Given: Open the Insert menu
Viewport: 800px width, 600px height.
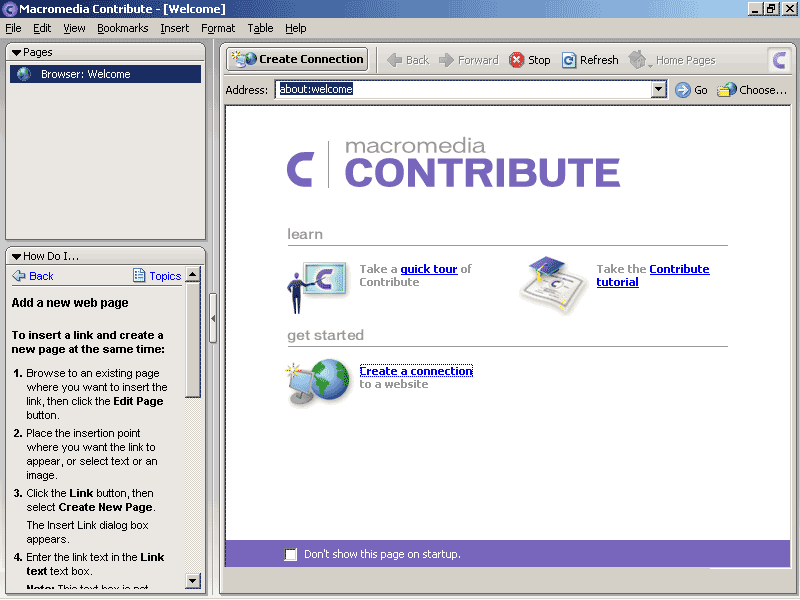Looking at the screenshot, I should click(174, 29).
